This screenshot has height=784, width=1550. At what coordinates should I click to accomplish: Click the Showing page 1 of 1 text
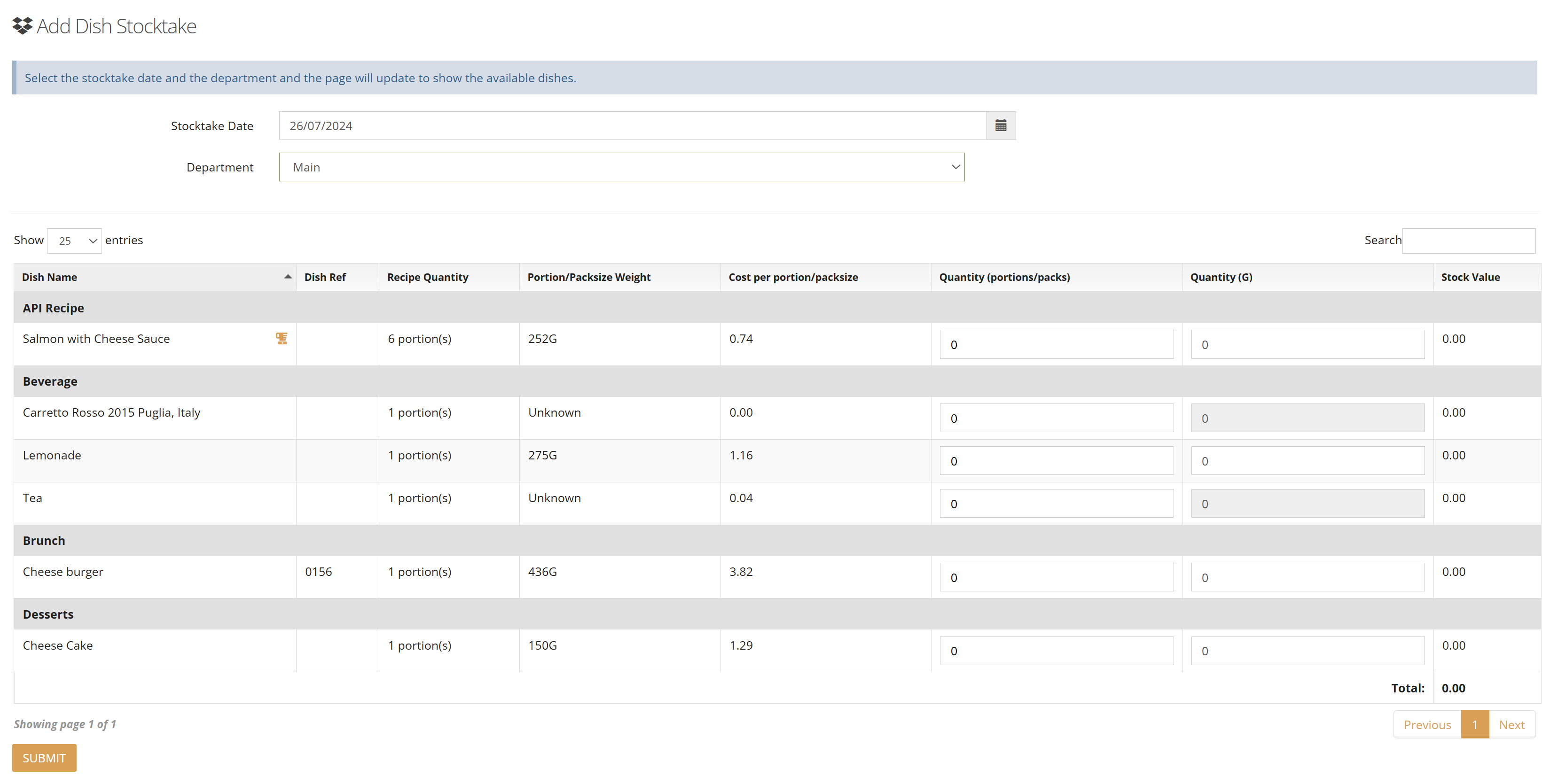65,724
